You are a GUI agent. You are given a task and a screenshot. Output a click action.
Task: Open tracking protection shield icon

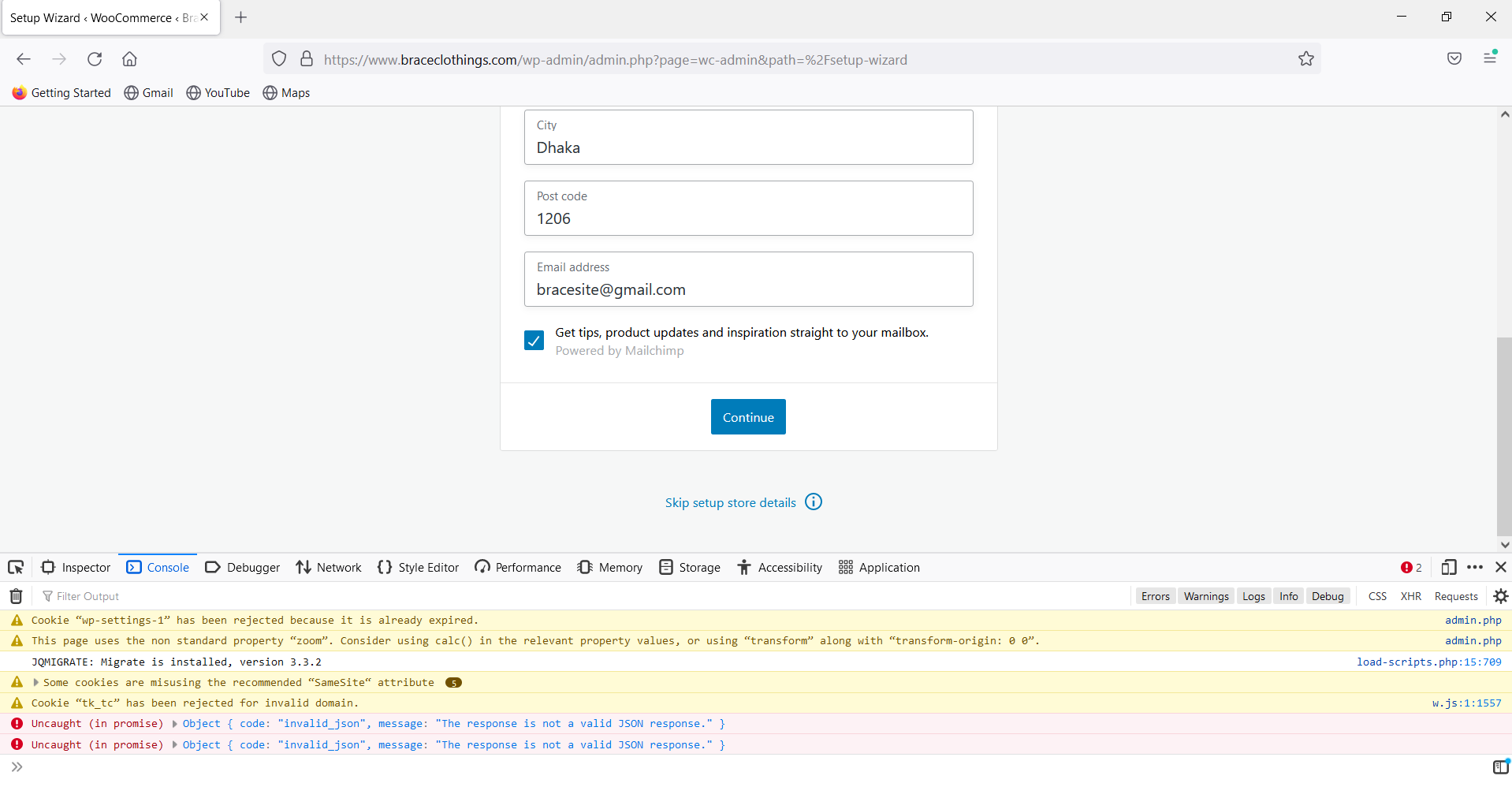(x=279, y=59)
